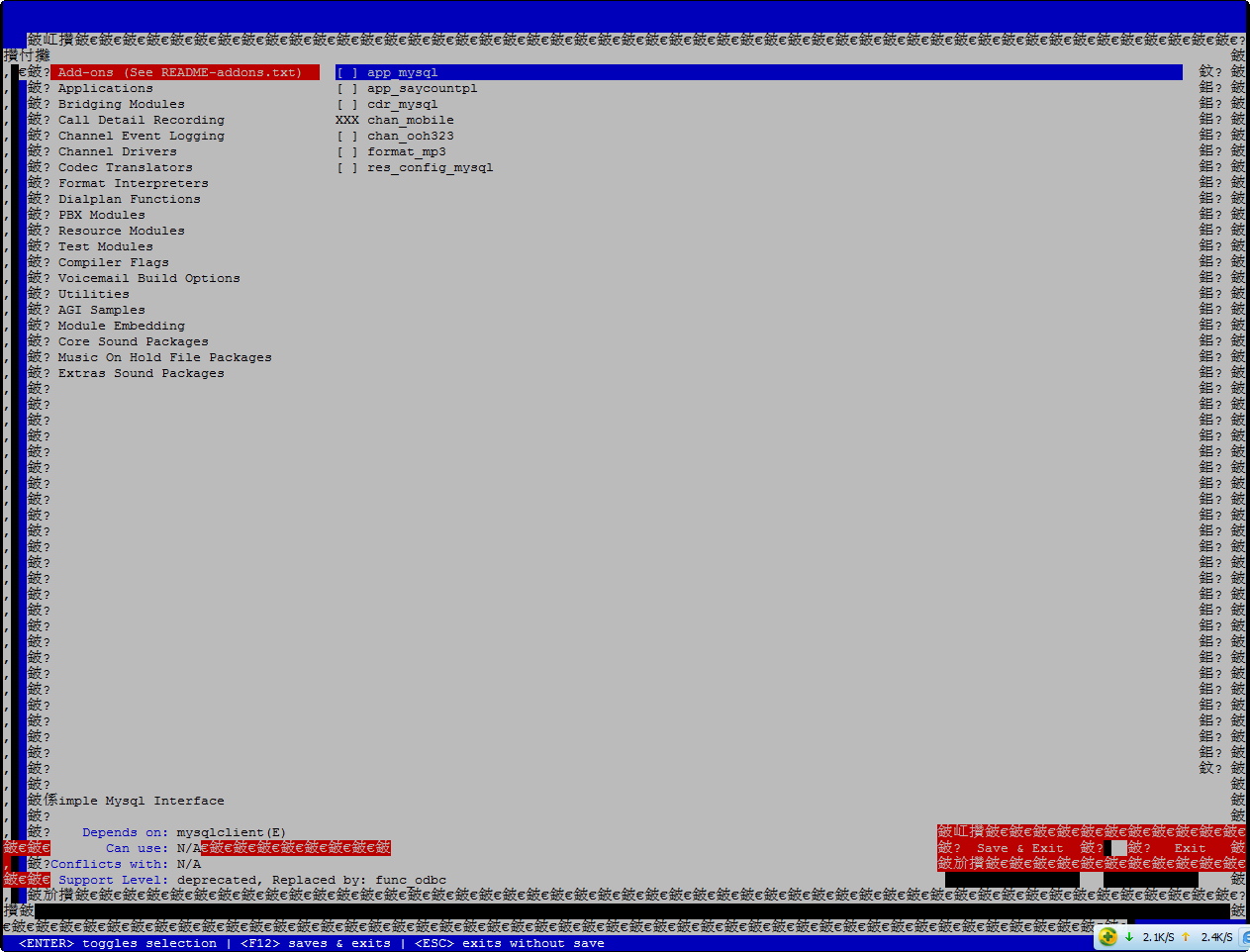Select the app_saycountpl module name
This screenshot has height=952, width=1250.
pos(423,88)
